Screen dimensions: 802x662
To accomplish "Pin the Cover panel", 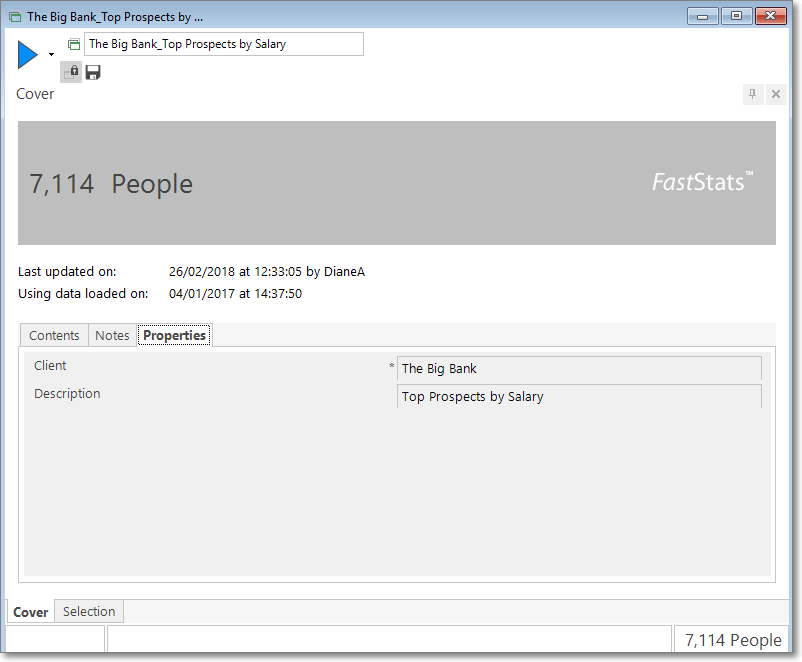I will pos(752,94).
